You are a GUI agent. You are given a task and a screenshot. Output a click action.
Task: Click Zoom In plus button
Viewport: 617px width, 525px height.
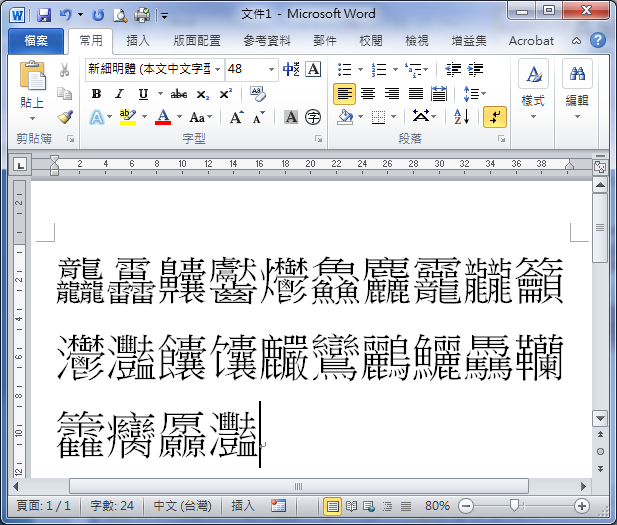pyautogui.click(x=582, y=506)
